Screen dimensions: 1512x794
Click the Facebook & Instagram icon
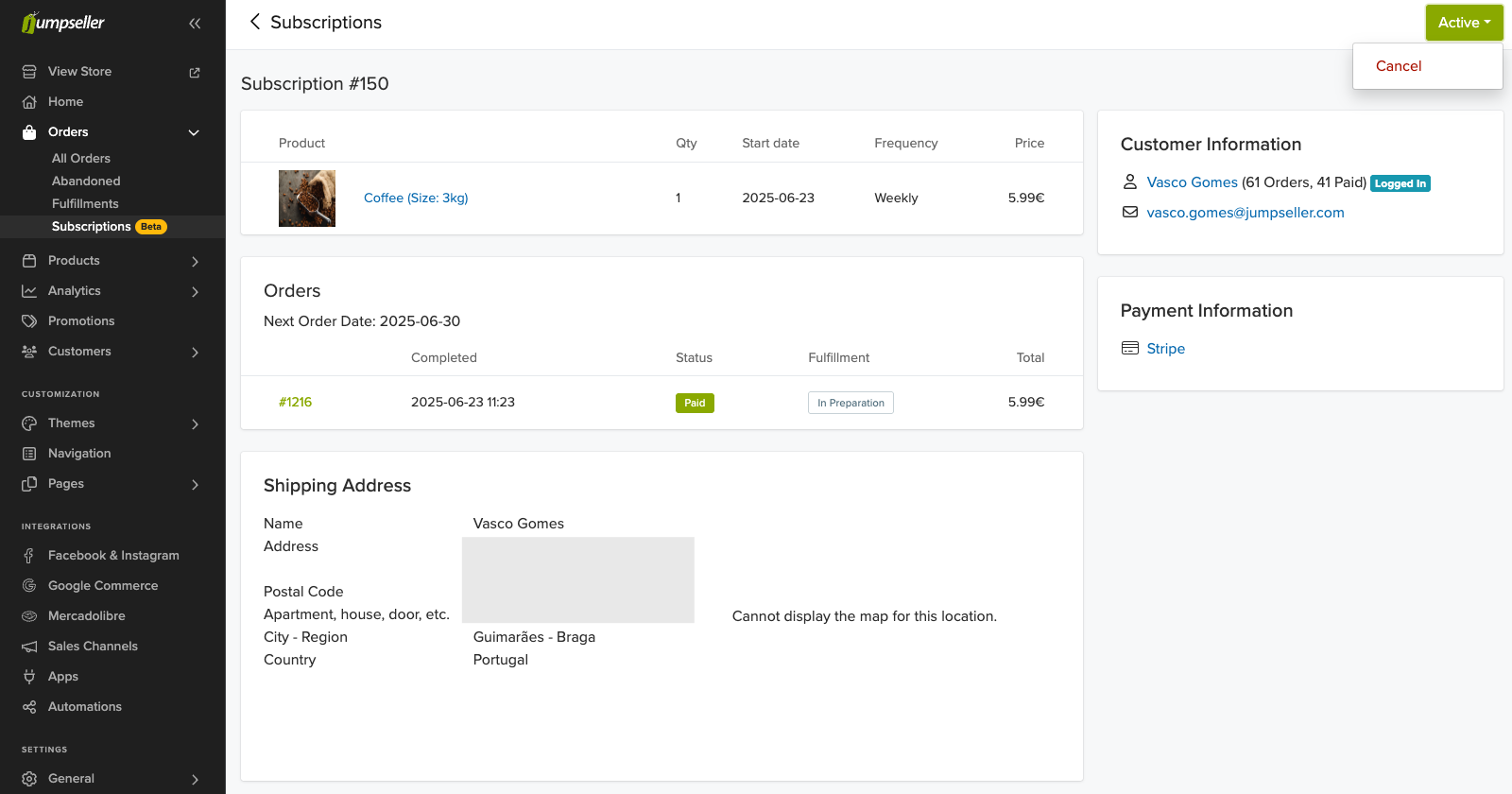coord(29,556)
